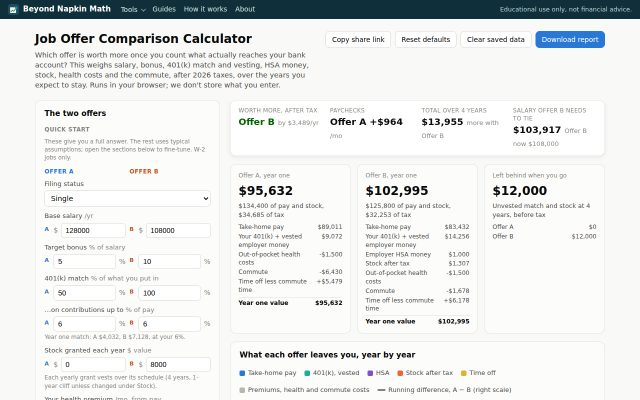Click the $103,917 salary to tie value
This screenshot has width=640, height=400.
pyautogui.click(x=537, y=130)
